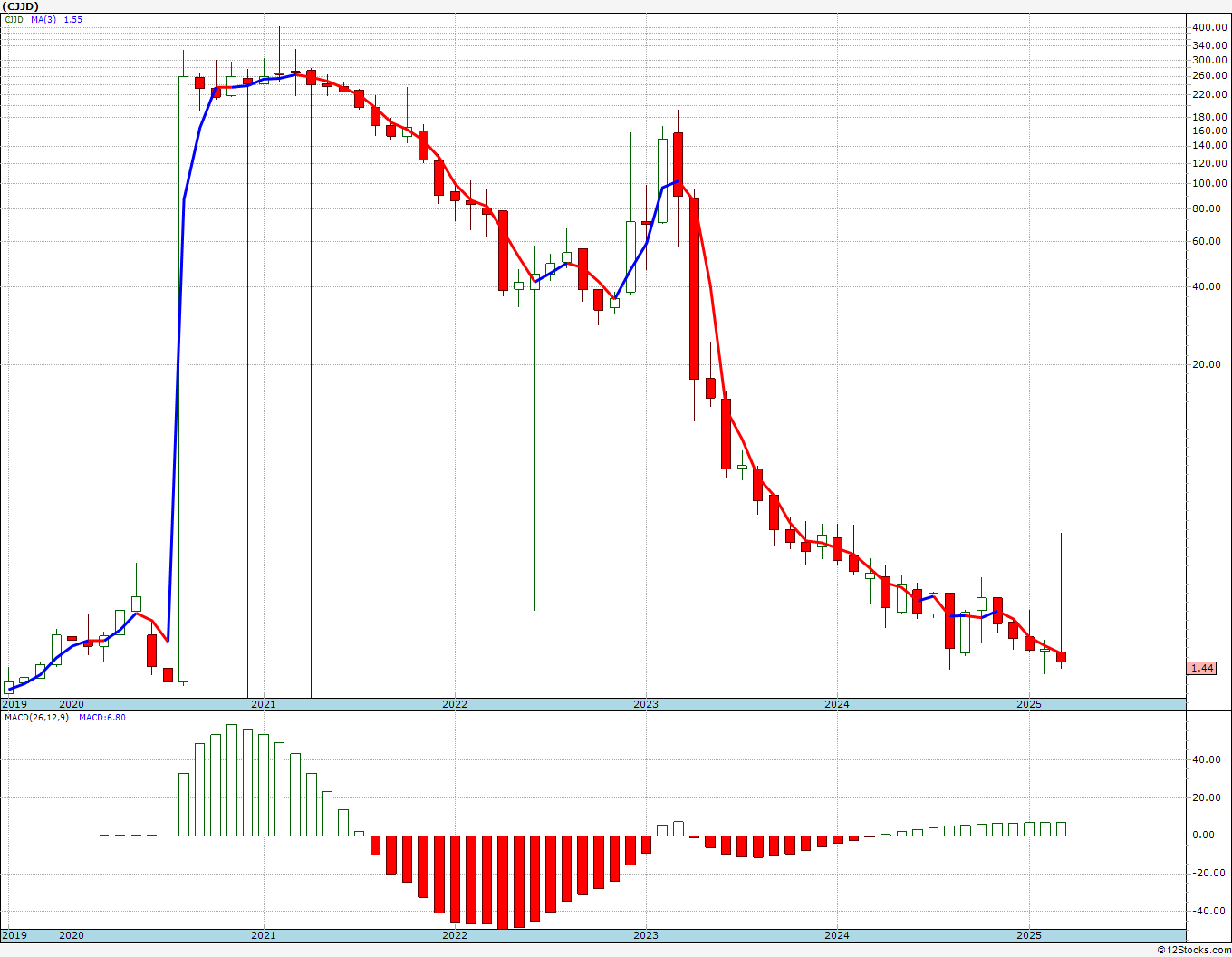
Task: Click the 400.00 price axis label
Action: [x=1209, y=28]
